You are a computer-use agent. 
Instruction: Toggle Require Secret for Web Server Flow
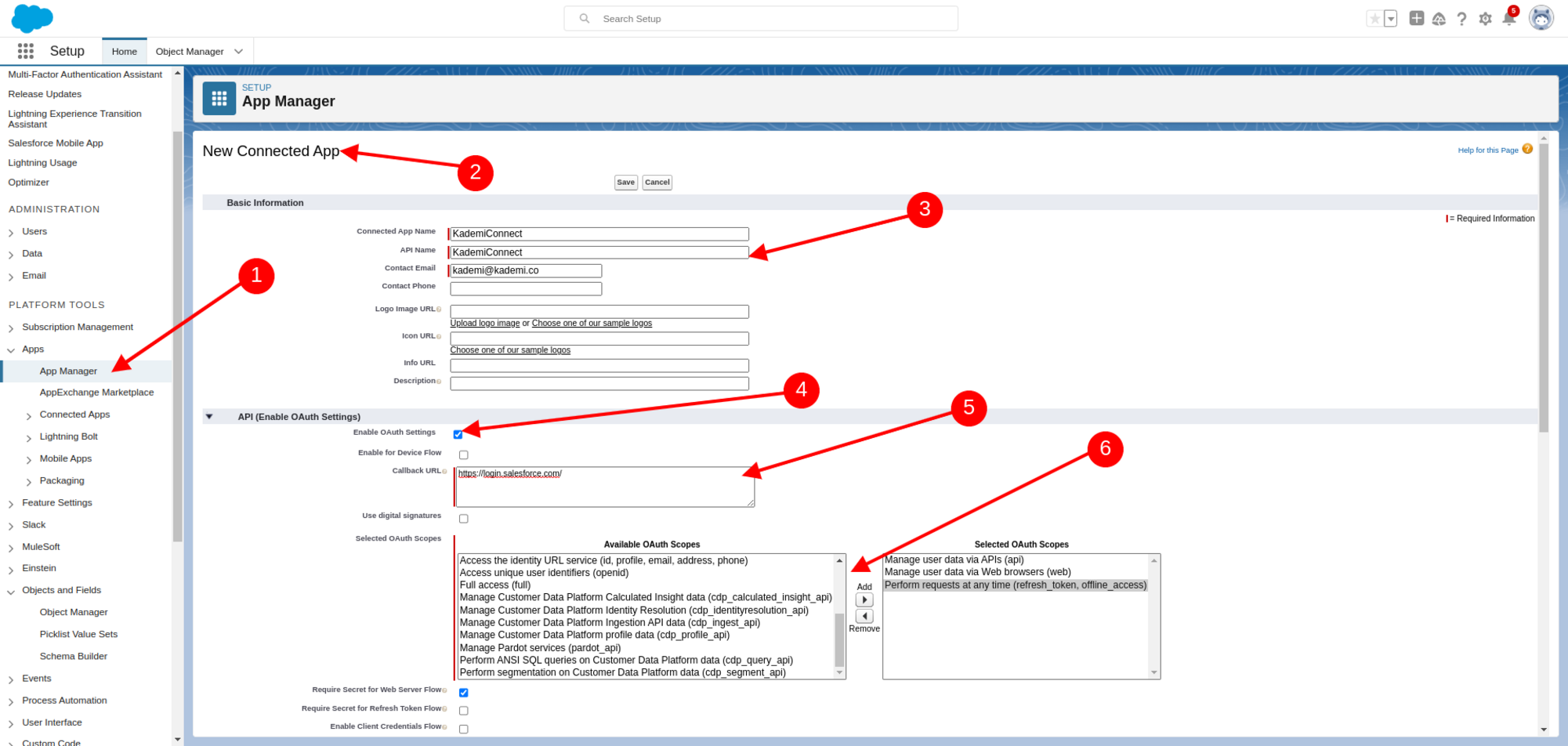464,693
